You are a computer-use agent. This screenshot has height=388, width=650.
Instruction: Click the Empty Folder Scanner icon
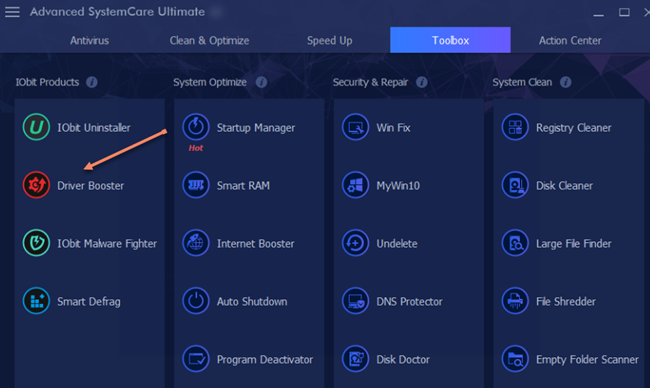pyautogui.click(x=515, y=359)
